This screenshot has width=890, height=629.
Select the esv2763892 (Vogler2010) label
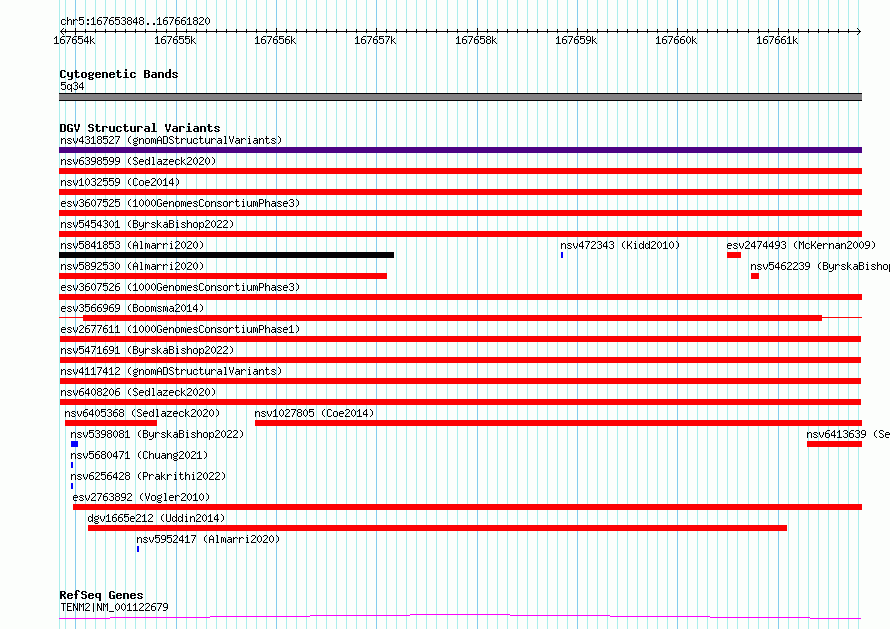pos(141,497)
